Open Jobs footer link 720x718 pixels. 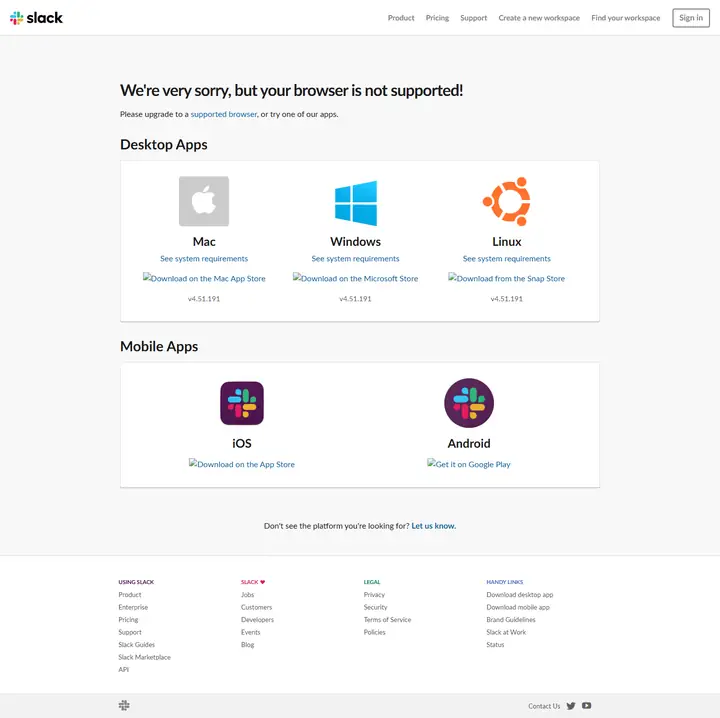pyautogui.click(x=248, y=595)
